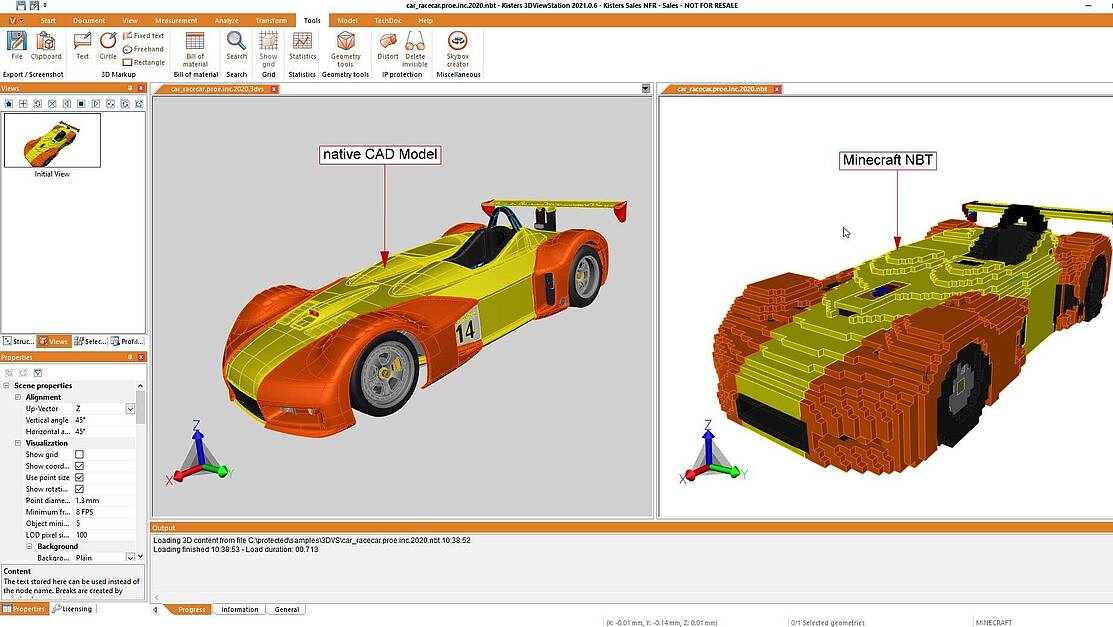Screen dimensions: 1113x627
Task: Click the home view icon in Views panel
Action: point(9,104)
